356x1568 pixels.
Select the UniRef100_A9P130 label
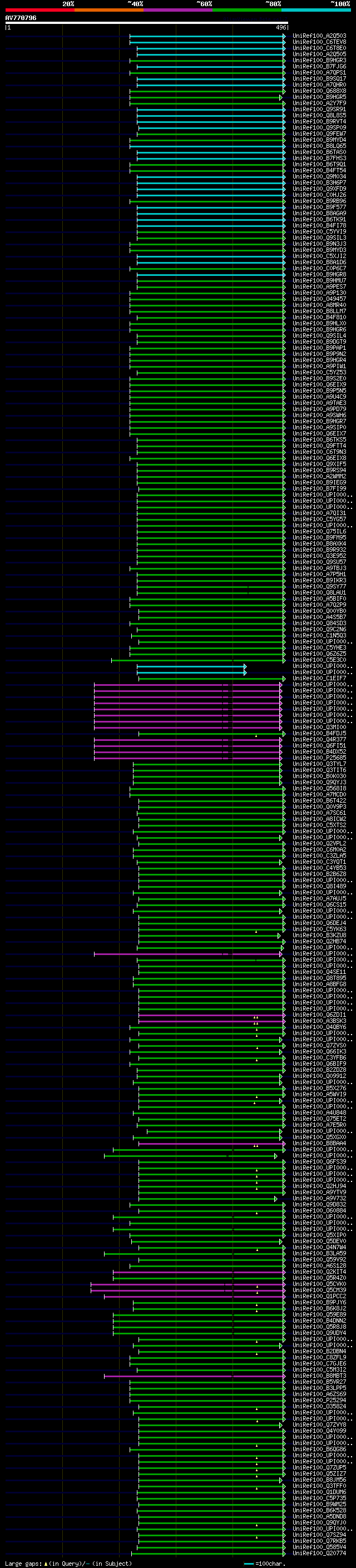pyautogui.click(x=319, y=293)
